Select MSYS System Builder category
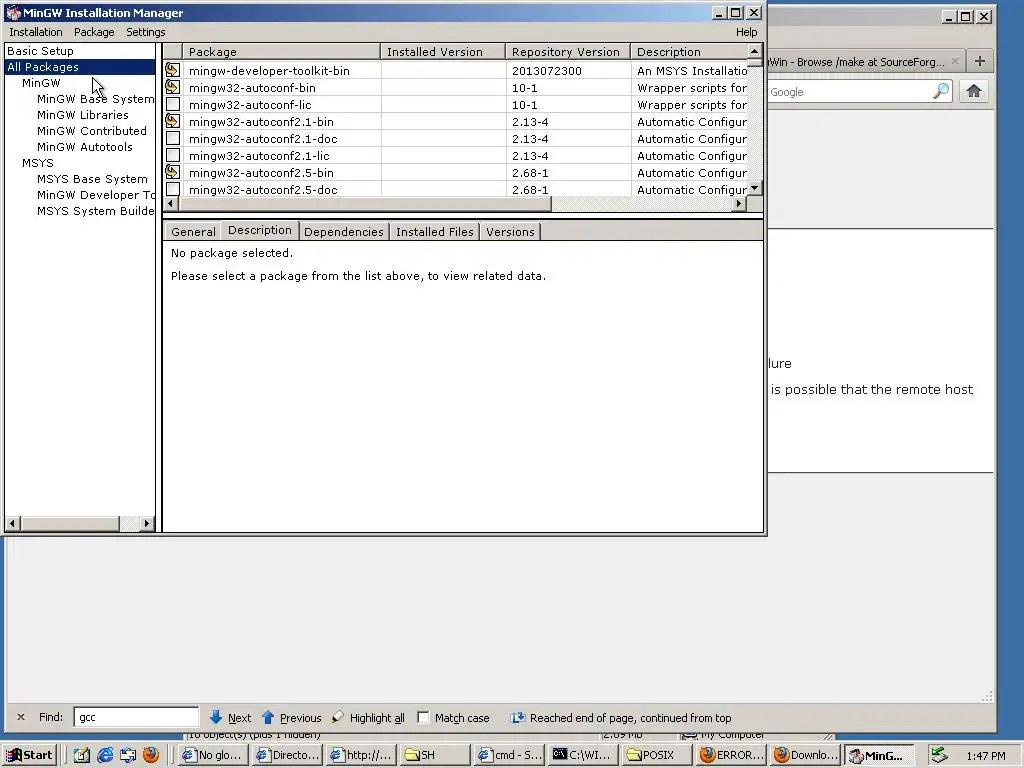1024x768 pixels. coord(95,211)
